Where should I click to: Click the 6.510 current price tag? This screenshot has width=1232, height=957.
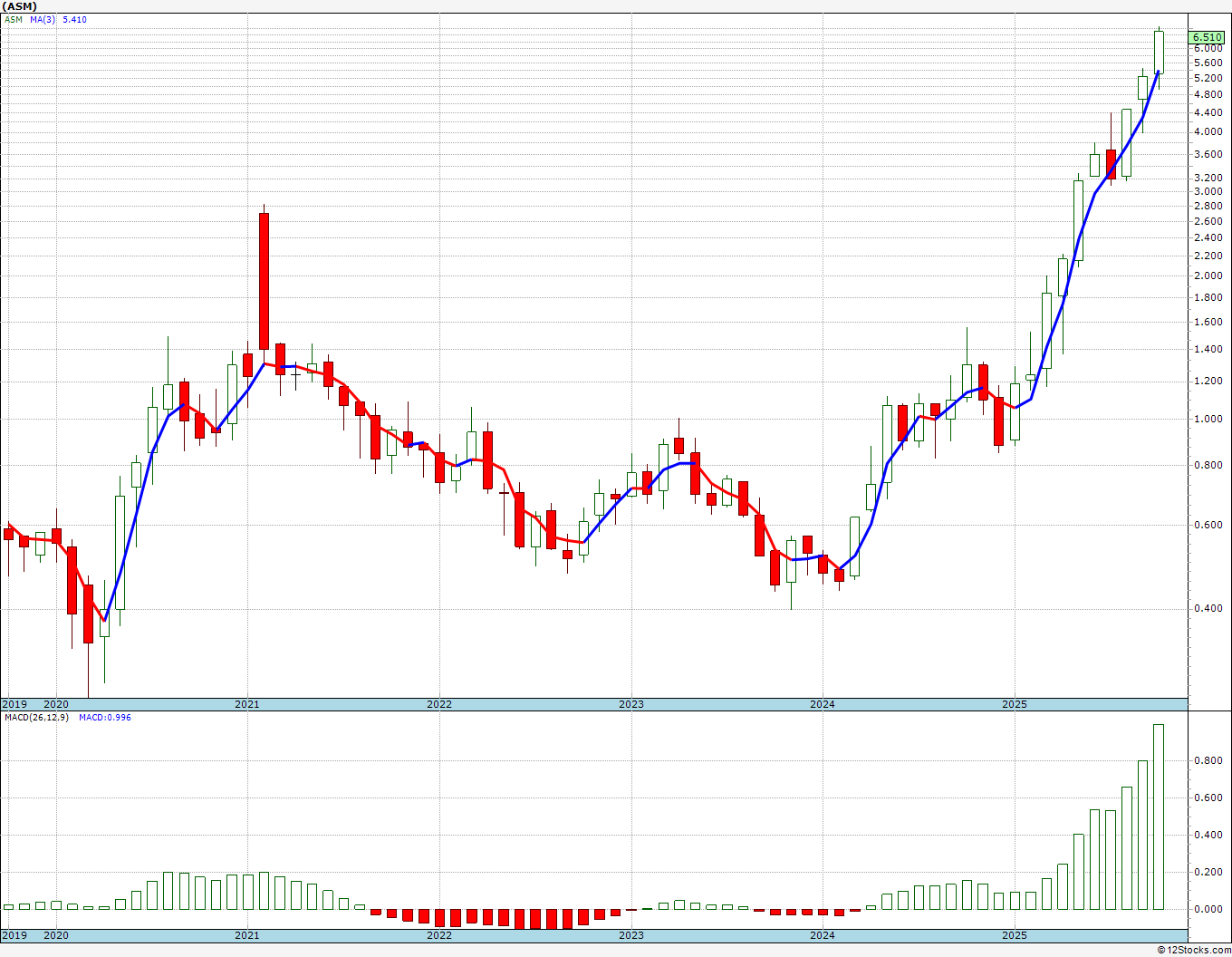click(x=1208, y=37)
